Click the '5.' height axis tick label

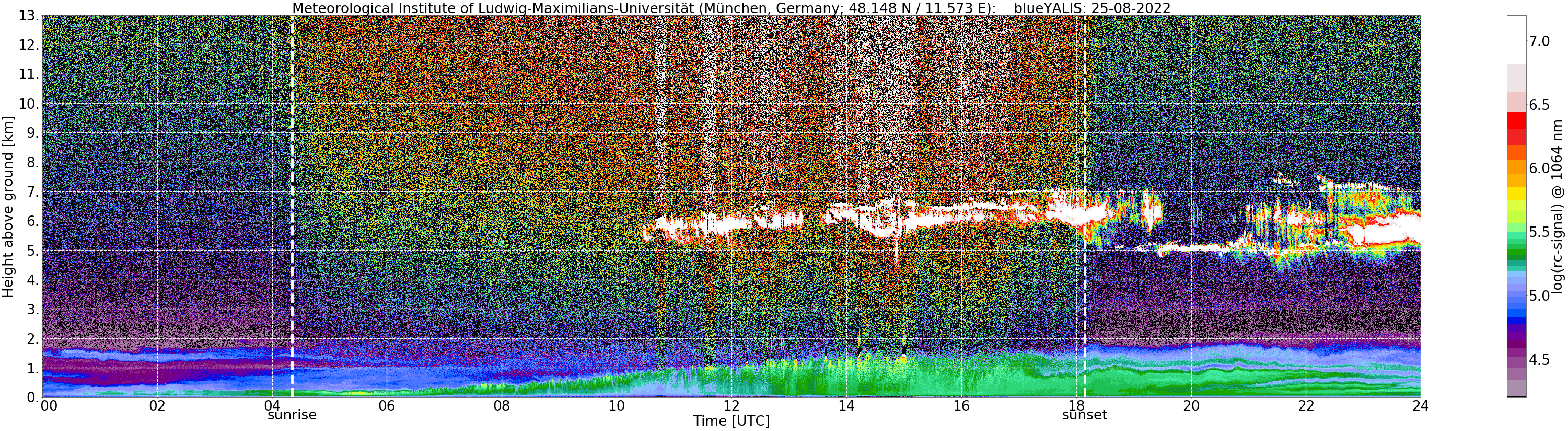click(33, 251)
